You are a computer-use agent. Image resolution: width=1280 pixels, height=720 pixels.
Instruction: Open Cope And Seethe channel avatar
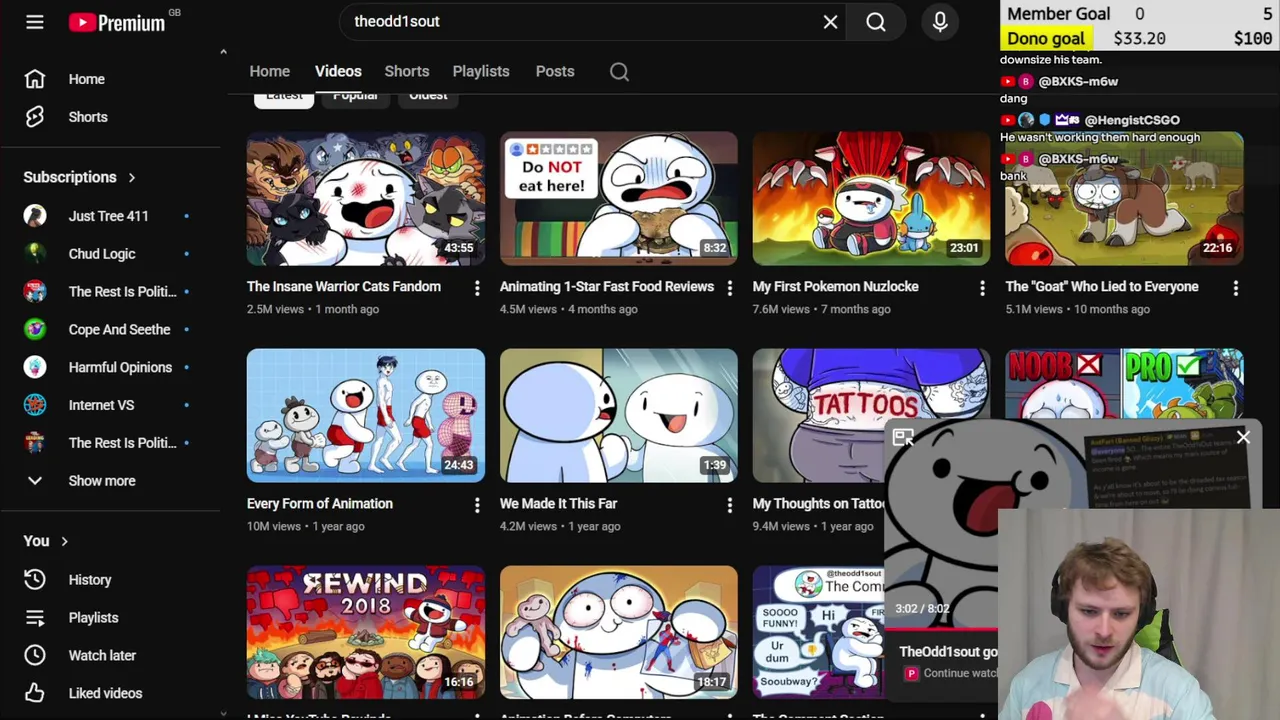tap(35, 329)
